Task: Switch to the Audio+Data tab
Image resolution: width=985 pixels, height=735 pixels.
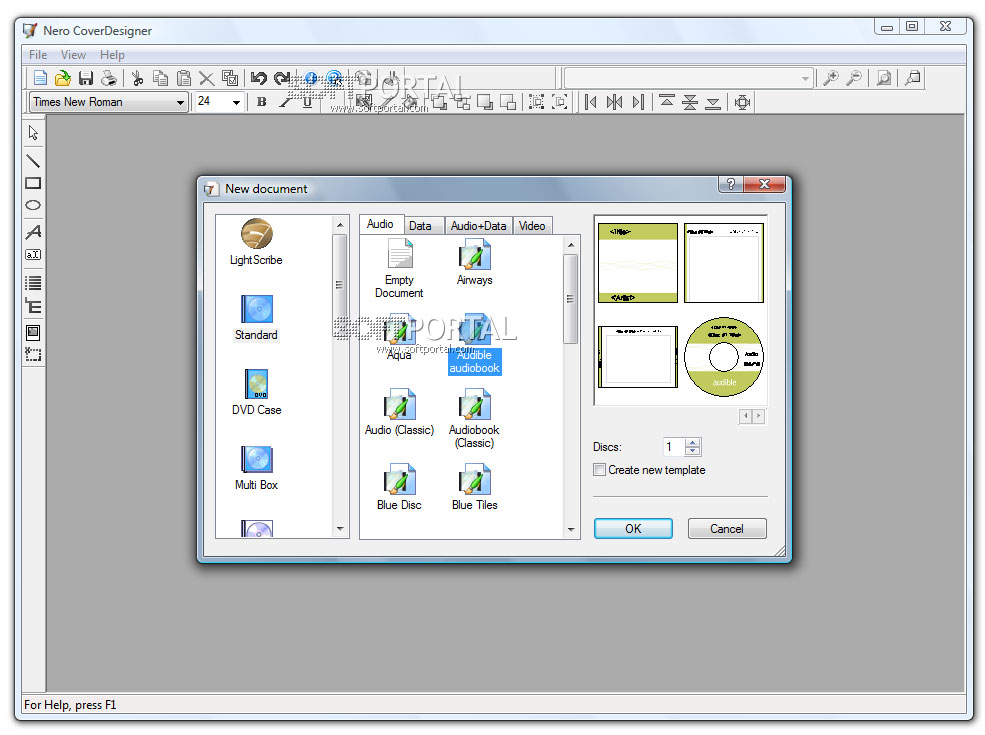Action: (x=479, y=226)
